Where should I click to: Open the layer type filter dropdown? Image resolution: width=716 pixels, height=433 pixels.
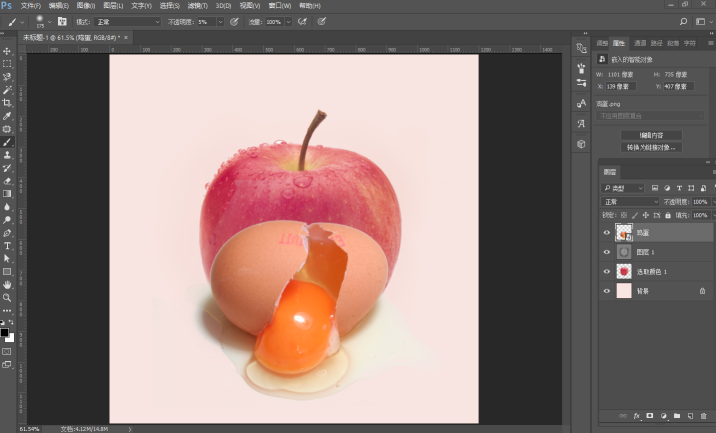click(x=623, y=188)
